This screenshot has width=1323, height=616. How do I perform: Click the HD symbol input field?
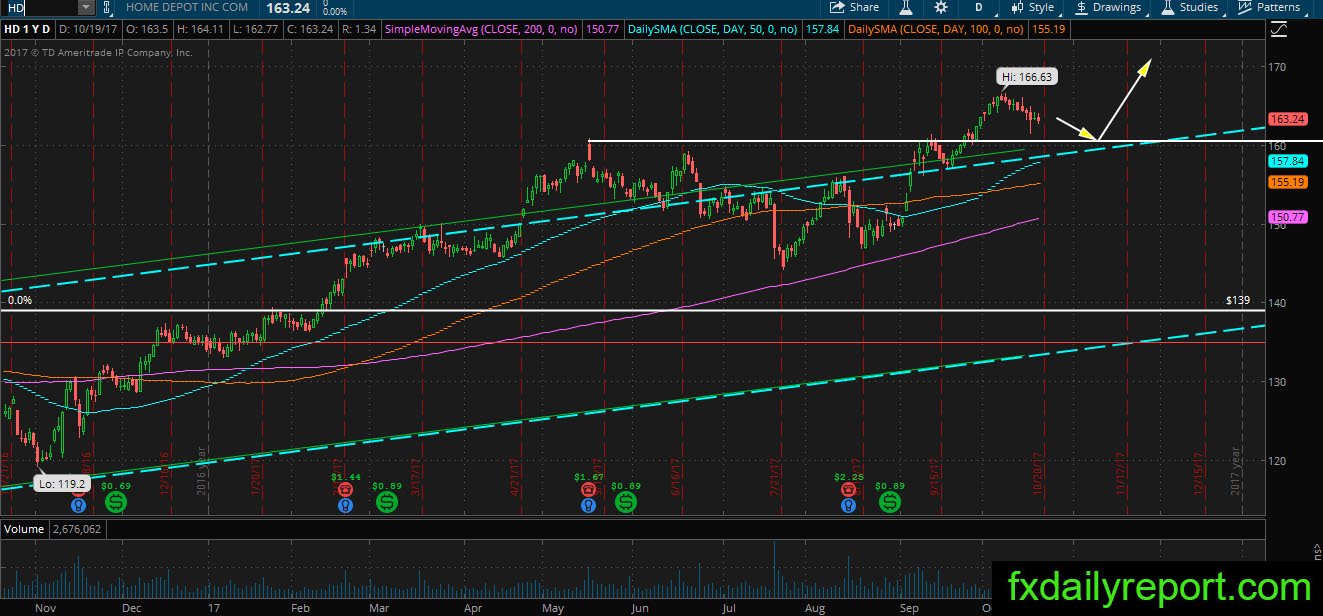click(x=40, y=8)
